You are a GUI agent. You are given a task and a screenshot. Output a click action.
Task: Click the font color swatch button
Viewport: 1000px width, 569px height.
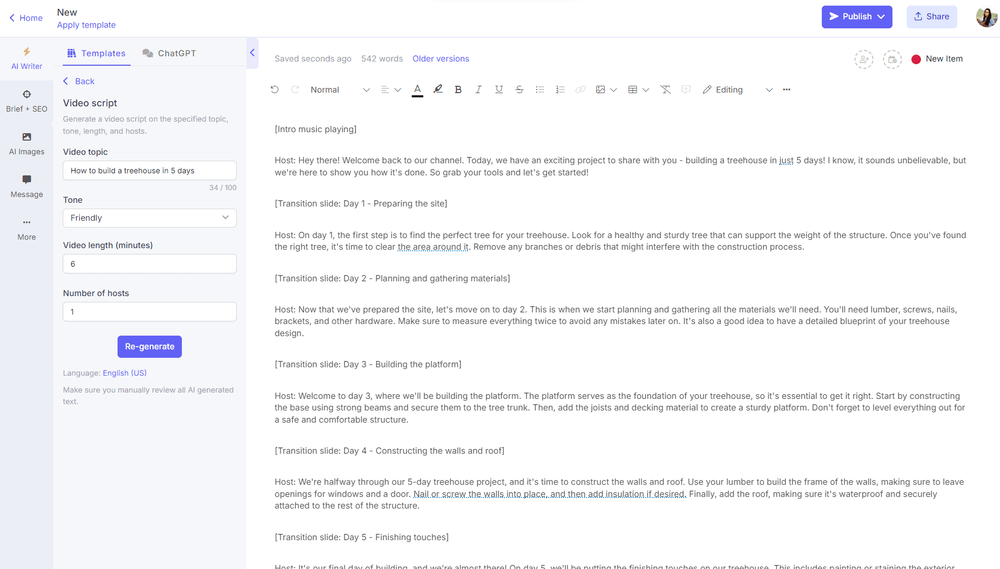(x=417, y=90)
